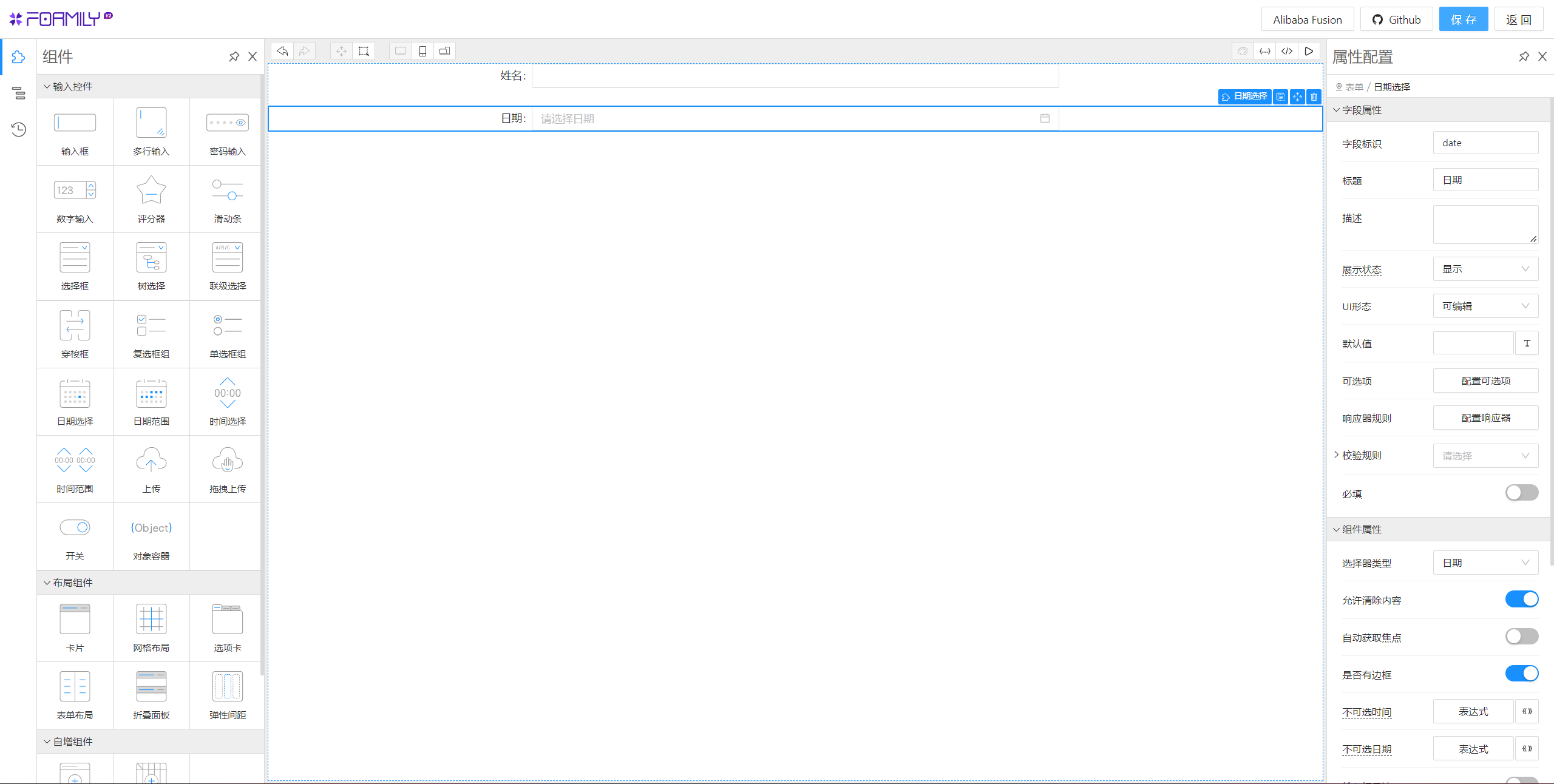Select the 数字输入 component
Image resolution: width=1554 pixels, height=784 pixels.
pyautogui.click(x=75, y=199)
